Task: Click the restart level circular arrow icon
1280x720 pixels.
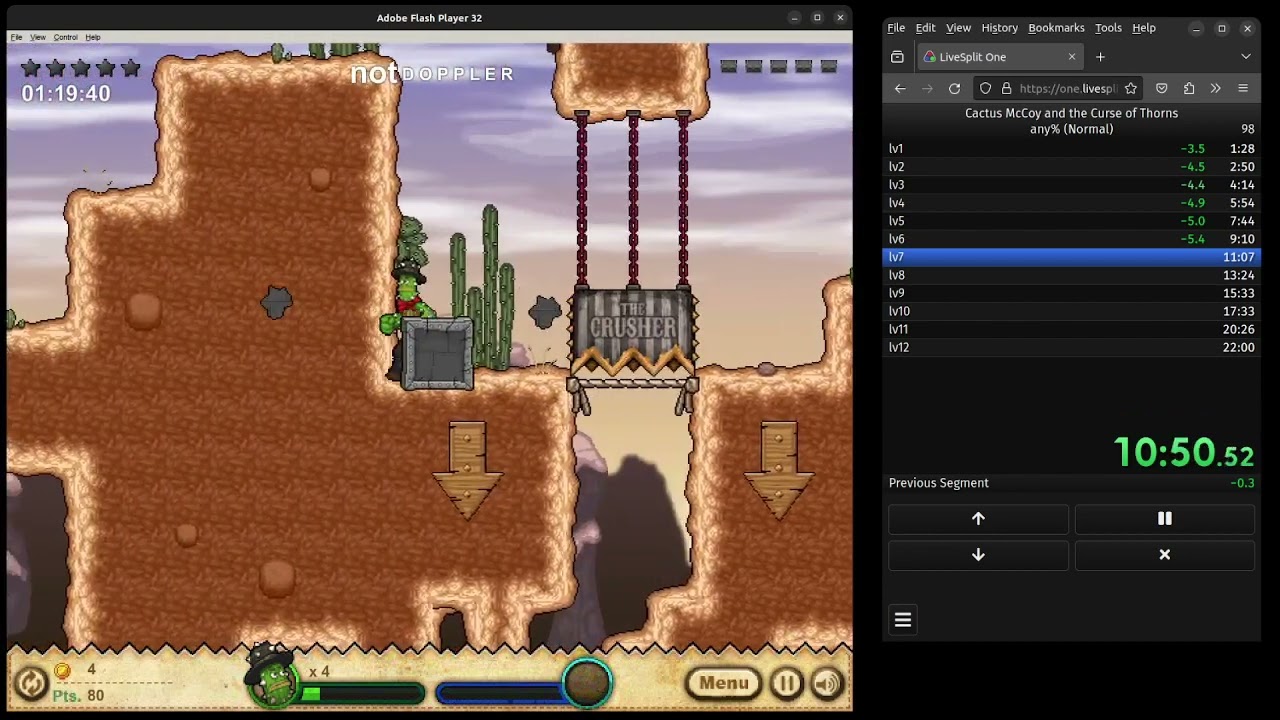Action: coord(31,684)
